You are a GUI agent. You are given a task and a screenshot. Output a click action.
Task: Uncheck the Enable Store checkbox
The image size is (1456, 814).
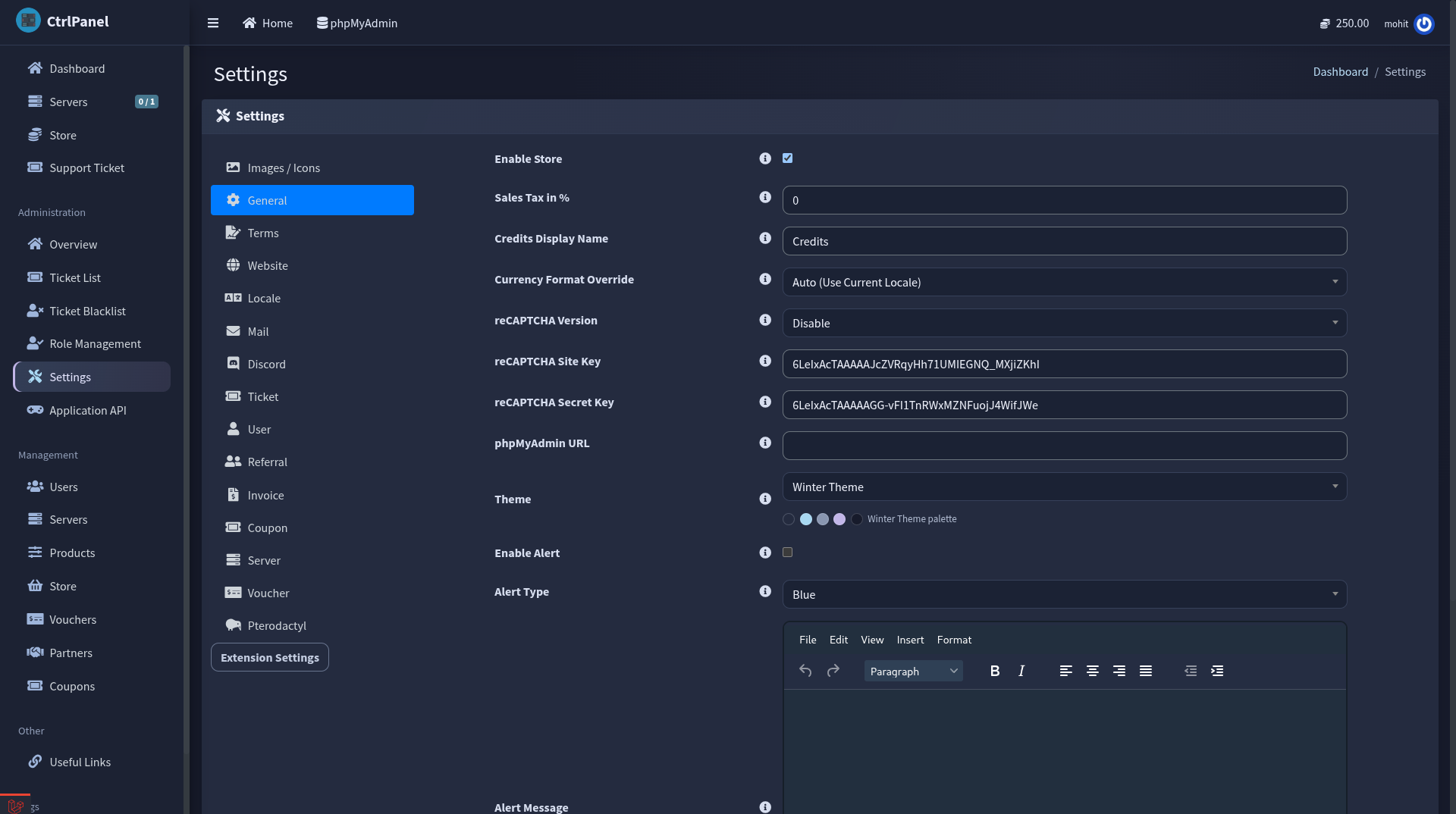(788, 158)
